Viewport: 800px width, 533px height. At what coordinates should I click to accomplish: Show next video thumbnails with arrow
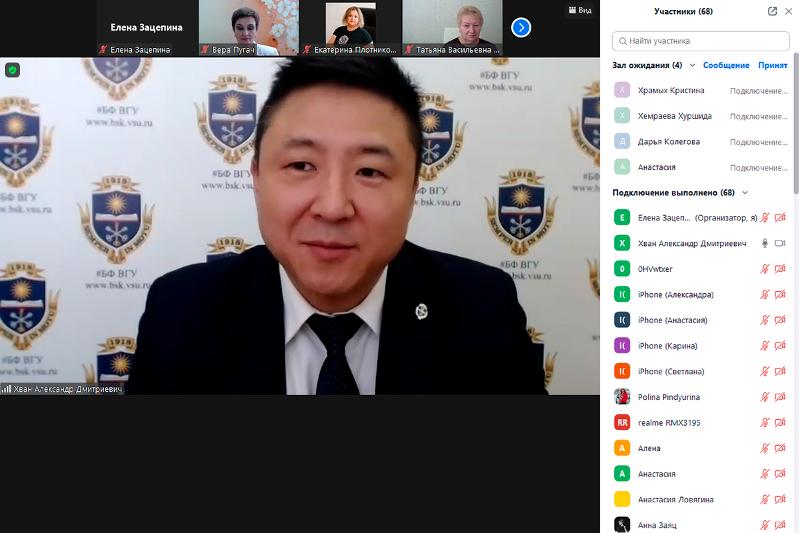click(x=521, y=28)
